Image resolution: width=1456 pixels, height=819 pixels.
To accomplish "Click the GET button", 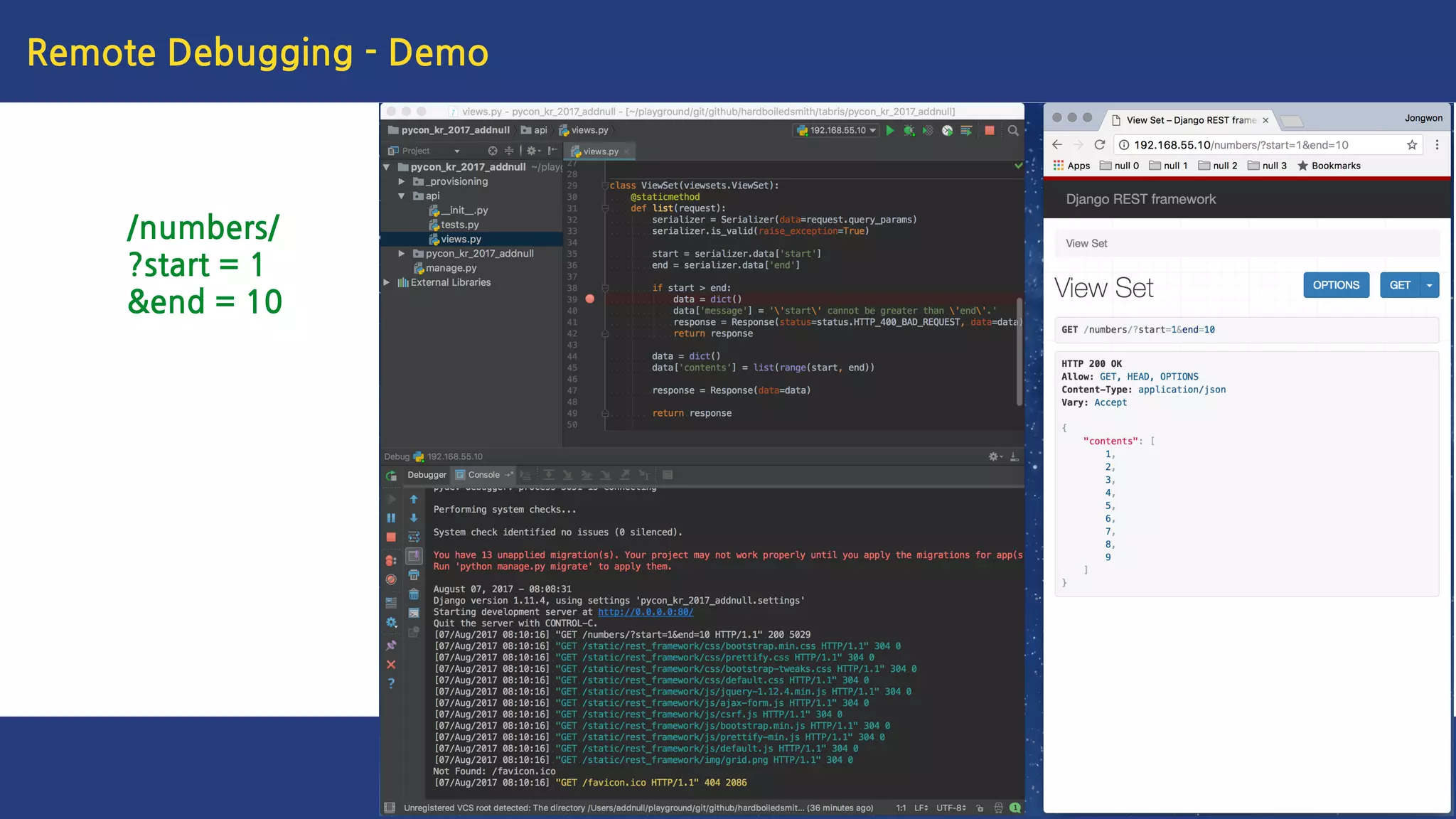I will pyautogui.click(x=1400, y=285).
